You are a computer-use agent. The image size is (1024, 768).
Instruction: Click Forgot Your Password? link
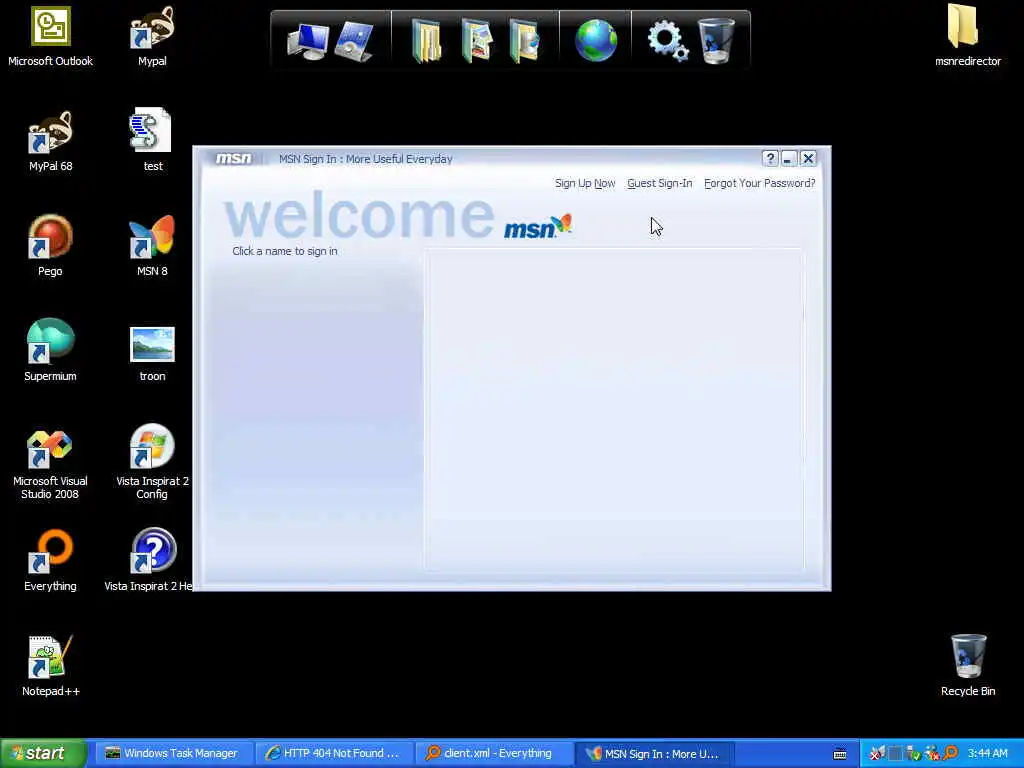click(x=760, y=184)
